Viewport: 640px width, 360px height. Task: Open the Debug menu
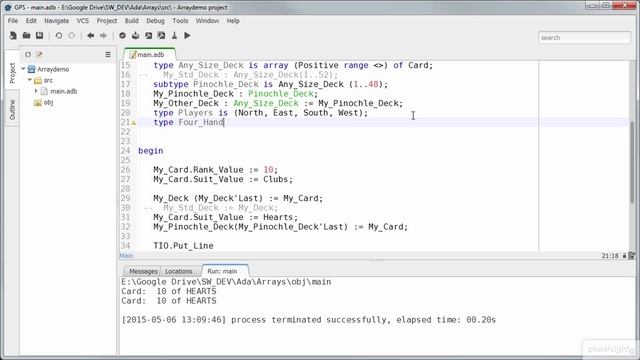point(155,21)
